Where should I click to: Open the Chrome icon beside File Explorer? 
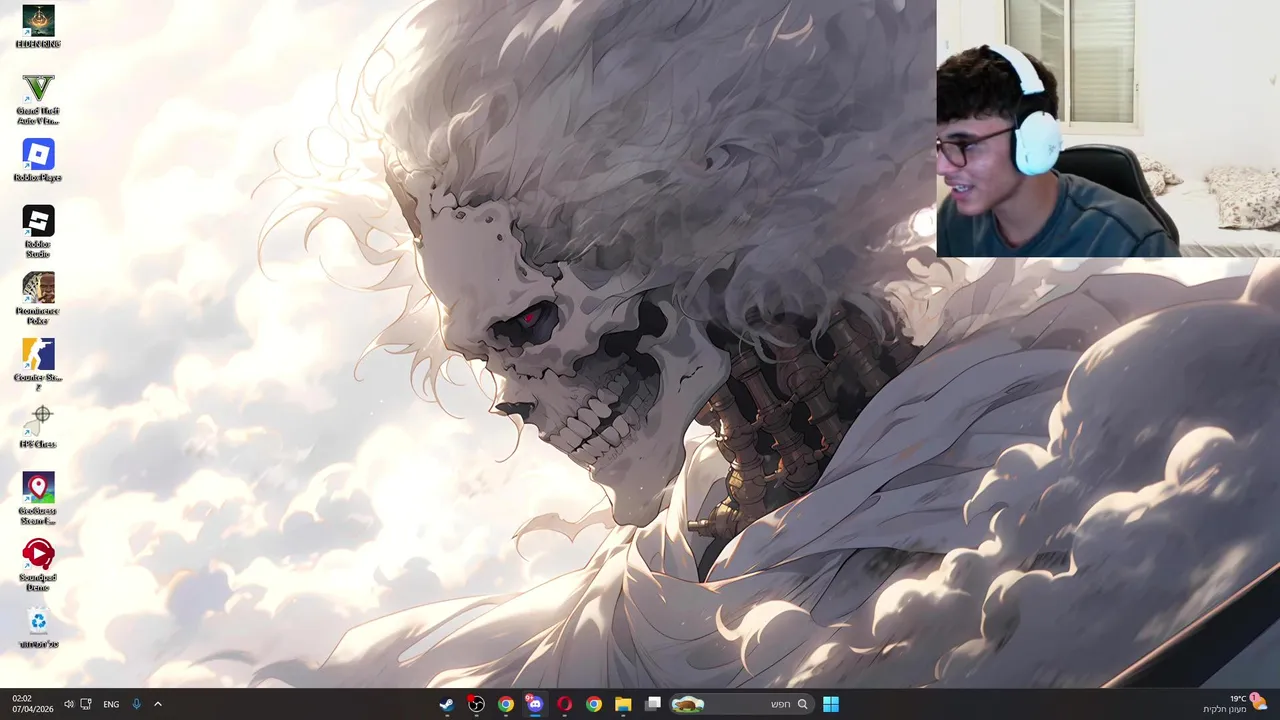tap(594, 704)
